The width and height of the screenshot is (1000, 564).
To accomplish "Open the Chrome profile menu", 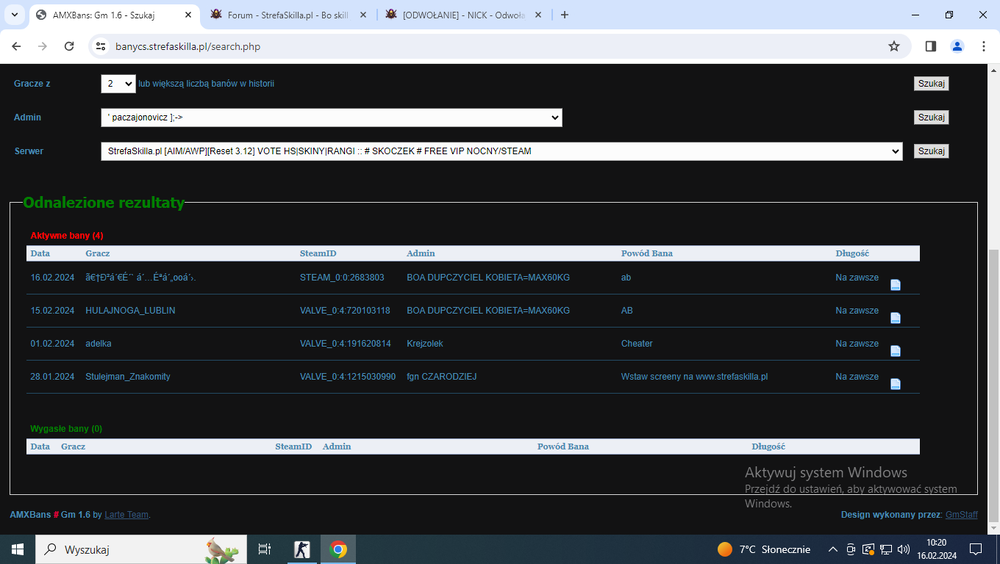I will pyautogui.click(x=957, y=46).
